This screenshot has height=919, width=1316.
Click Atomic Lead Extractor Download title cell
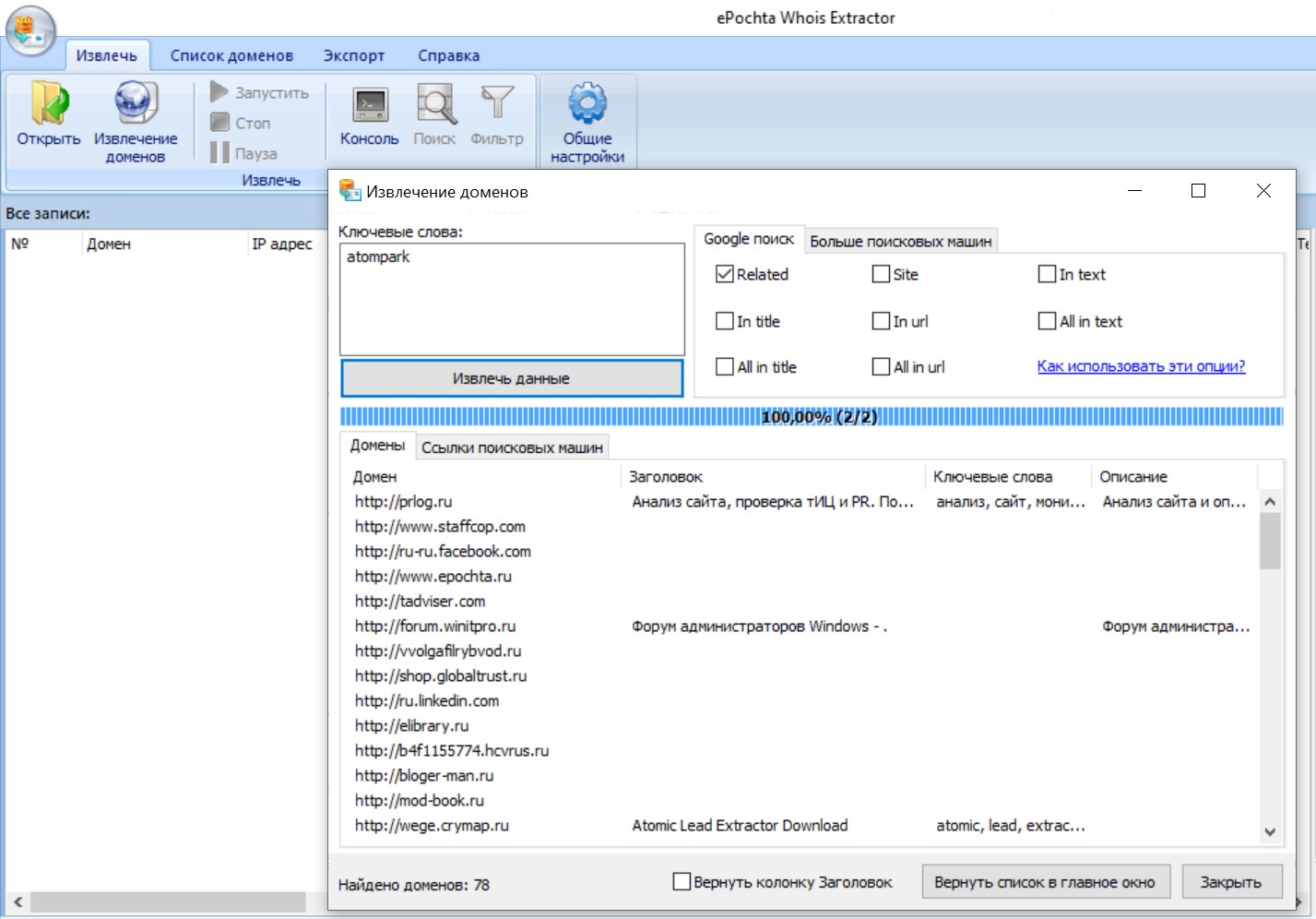(x=740, y=825)
